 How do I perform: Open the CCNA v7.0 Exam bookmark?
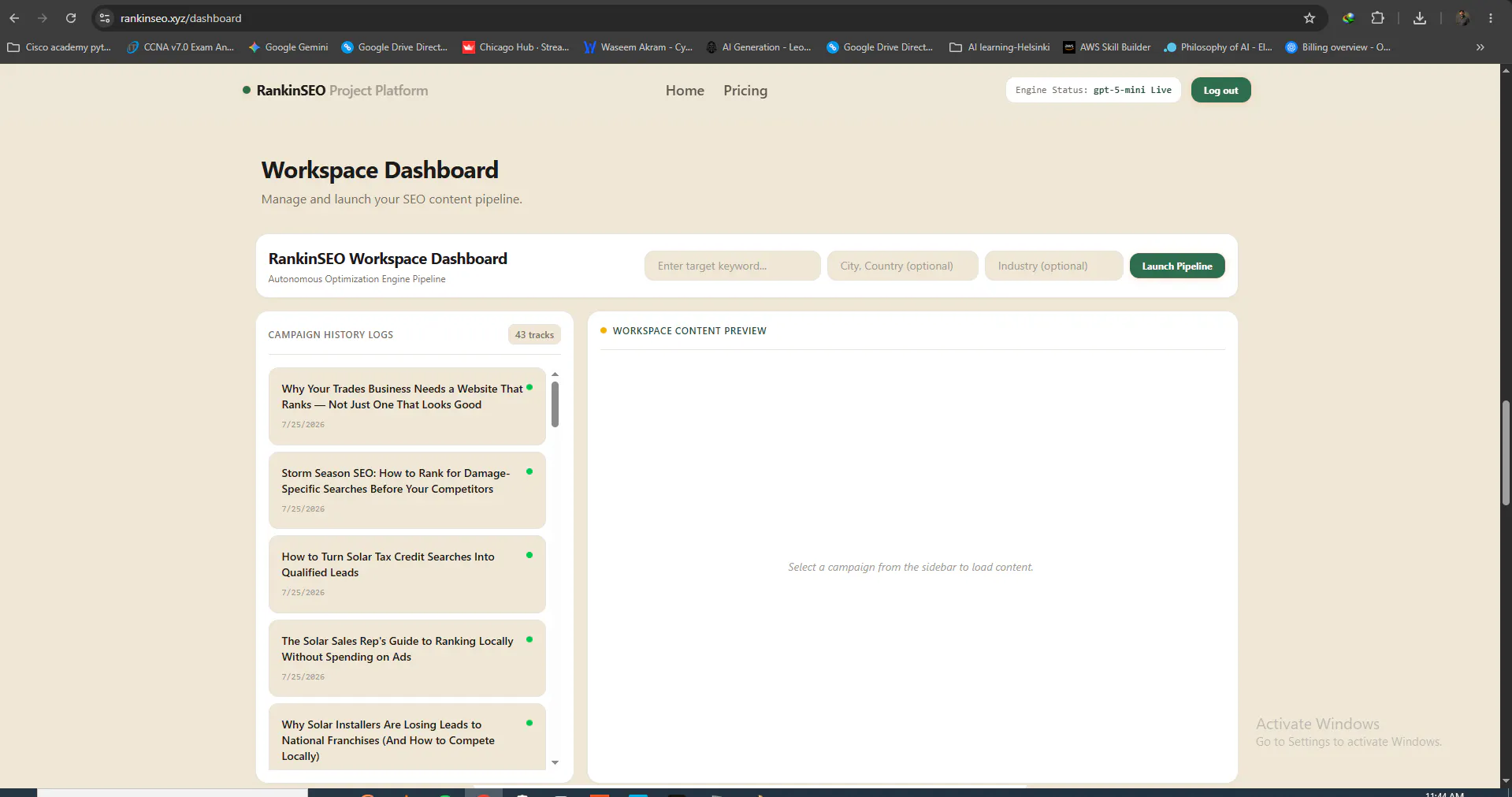(x=180, y=47)
